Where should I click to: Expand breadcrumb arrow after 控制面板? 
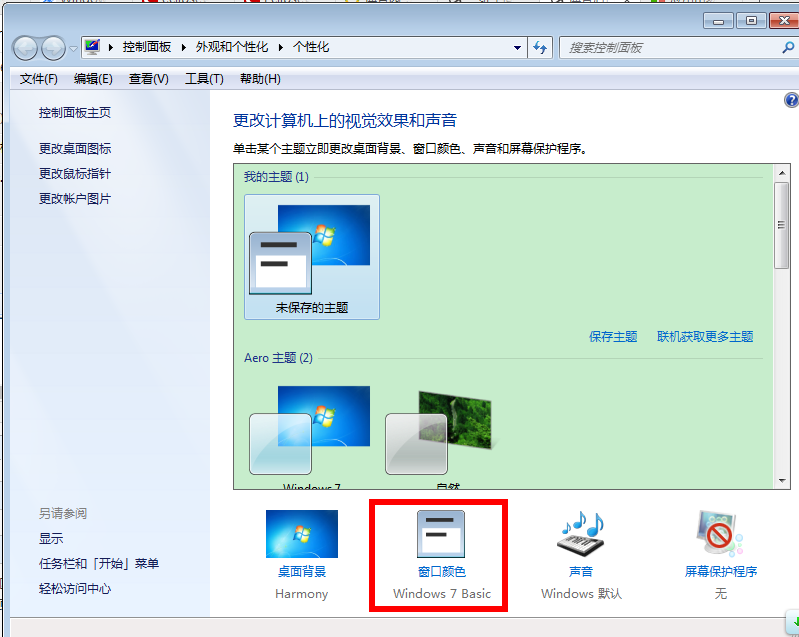[183, 47]
